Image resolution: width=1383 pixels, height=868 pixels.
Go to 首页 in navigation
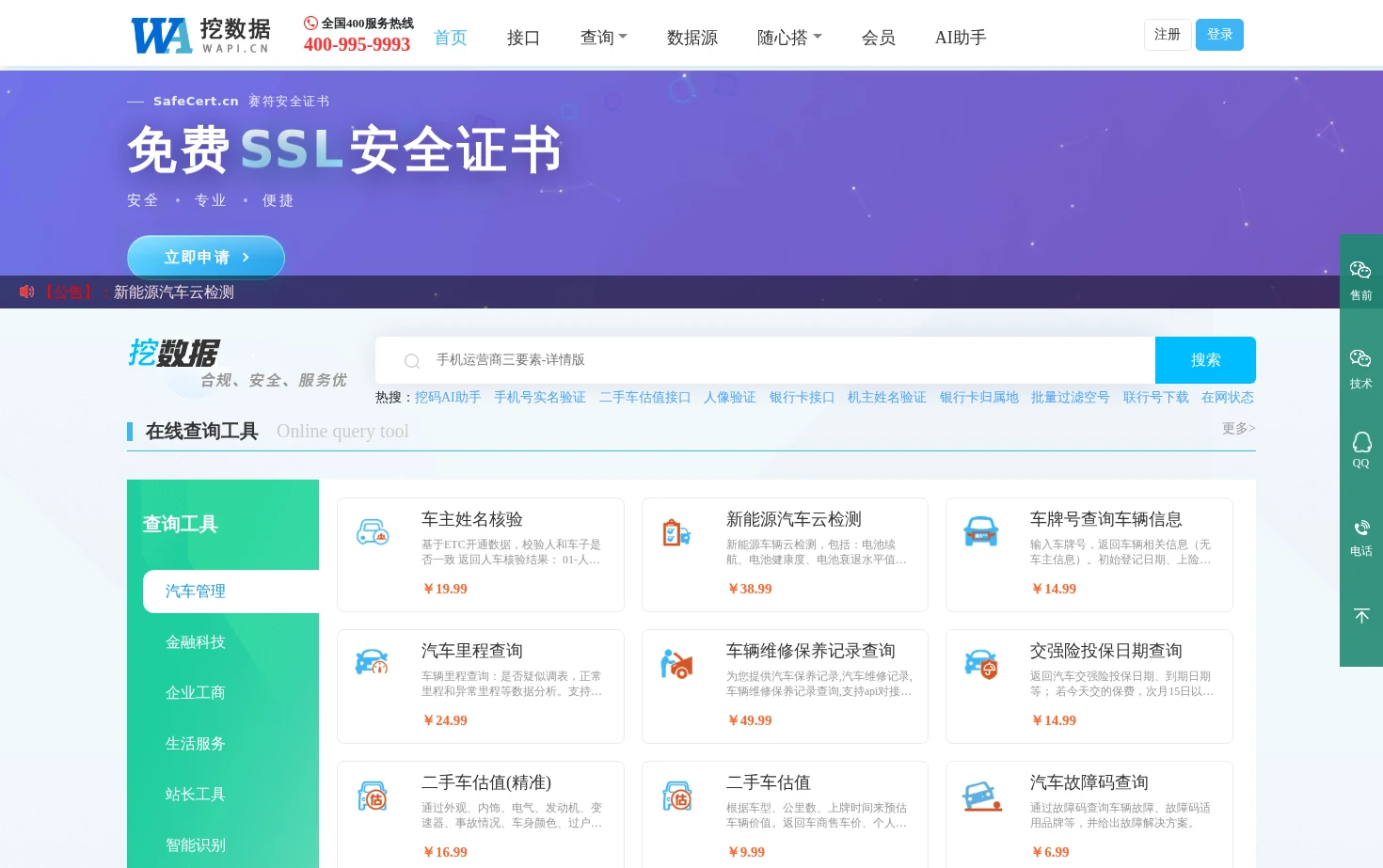click(x=451, y=38)
